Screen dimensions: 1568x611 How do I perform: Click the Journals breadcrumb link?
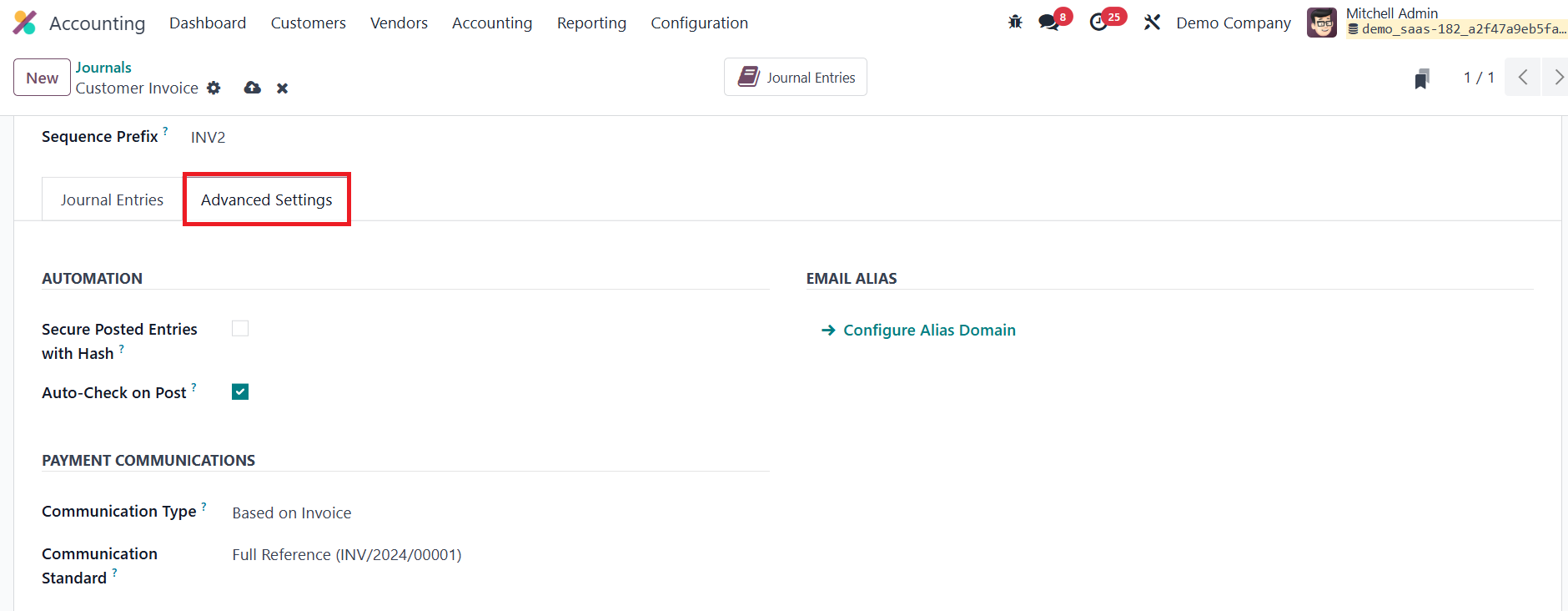(x=103, y=68)
